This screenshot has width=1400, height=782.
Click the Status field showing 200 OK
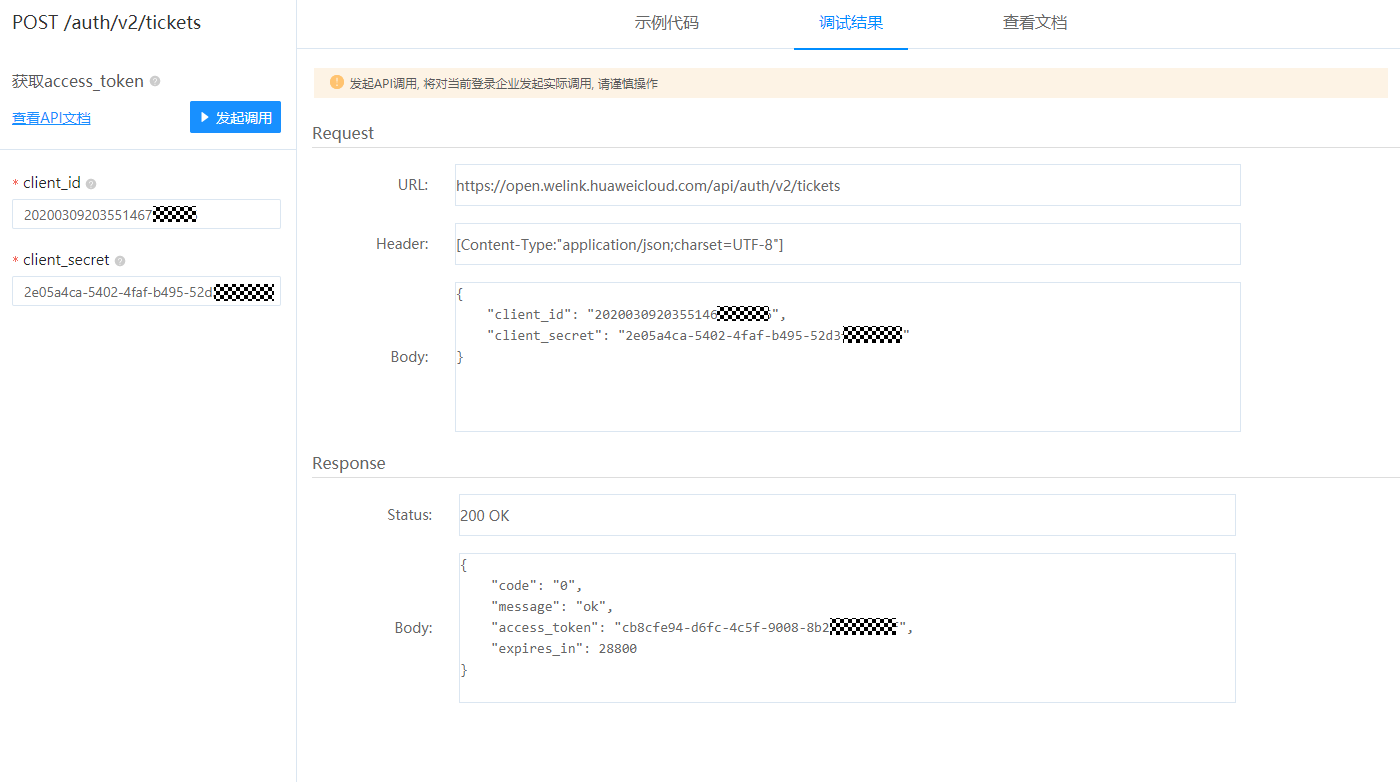[x=845, y=514]
